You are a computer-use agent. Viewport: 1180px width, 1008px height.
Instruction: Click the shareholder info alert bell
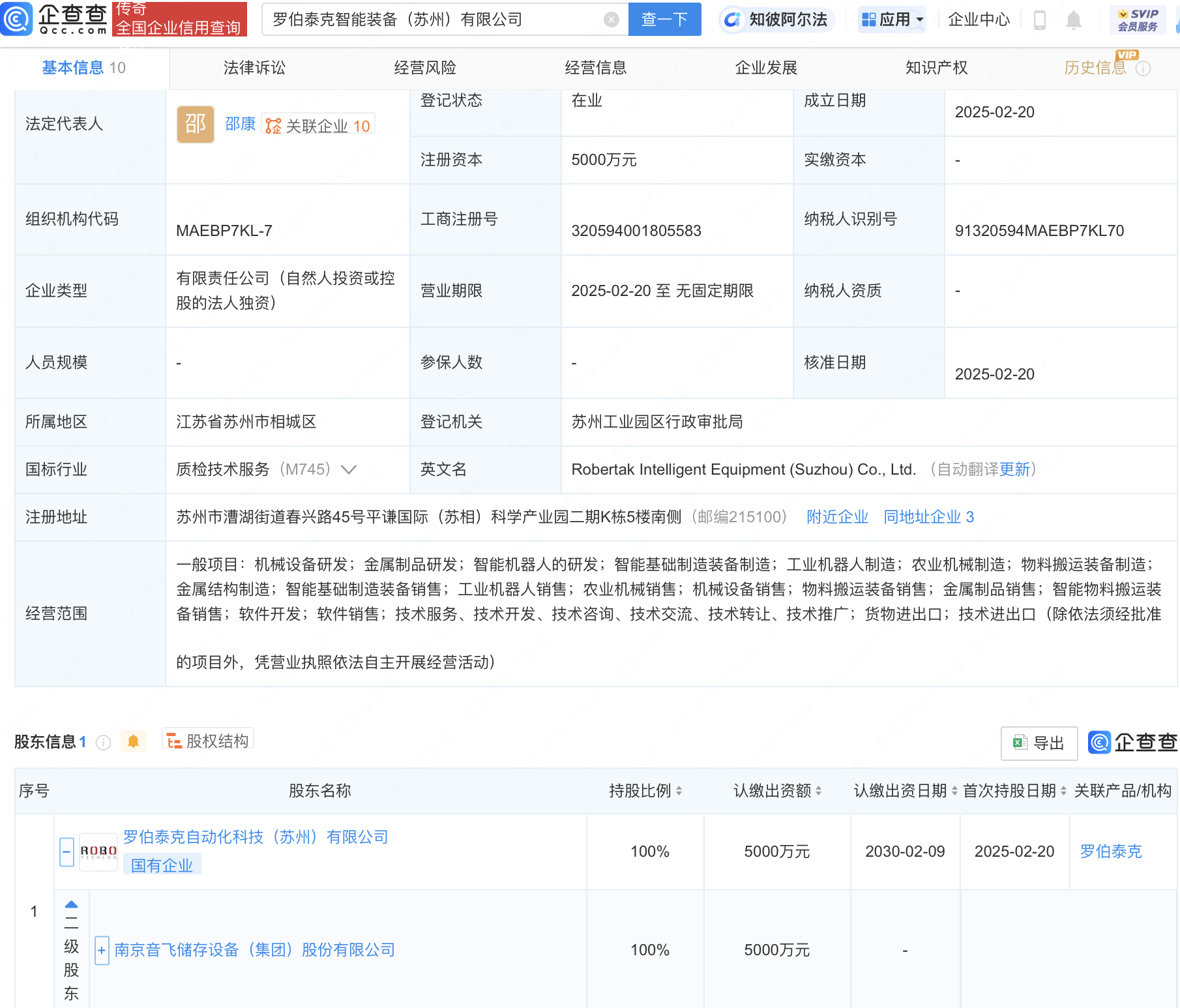133,741
